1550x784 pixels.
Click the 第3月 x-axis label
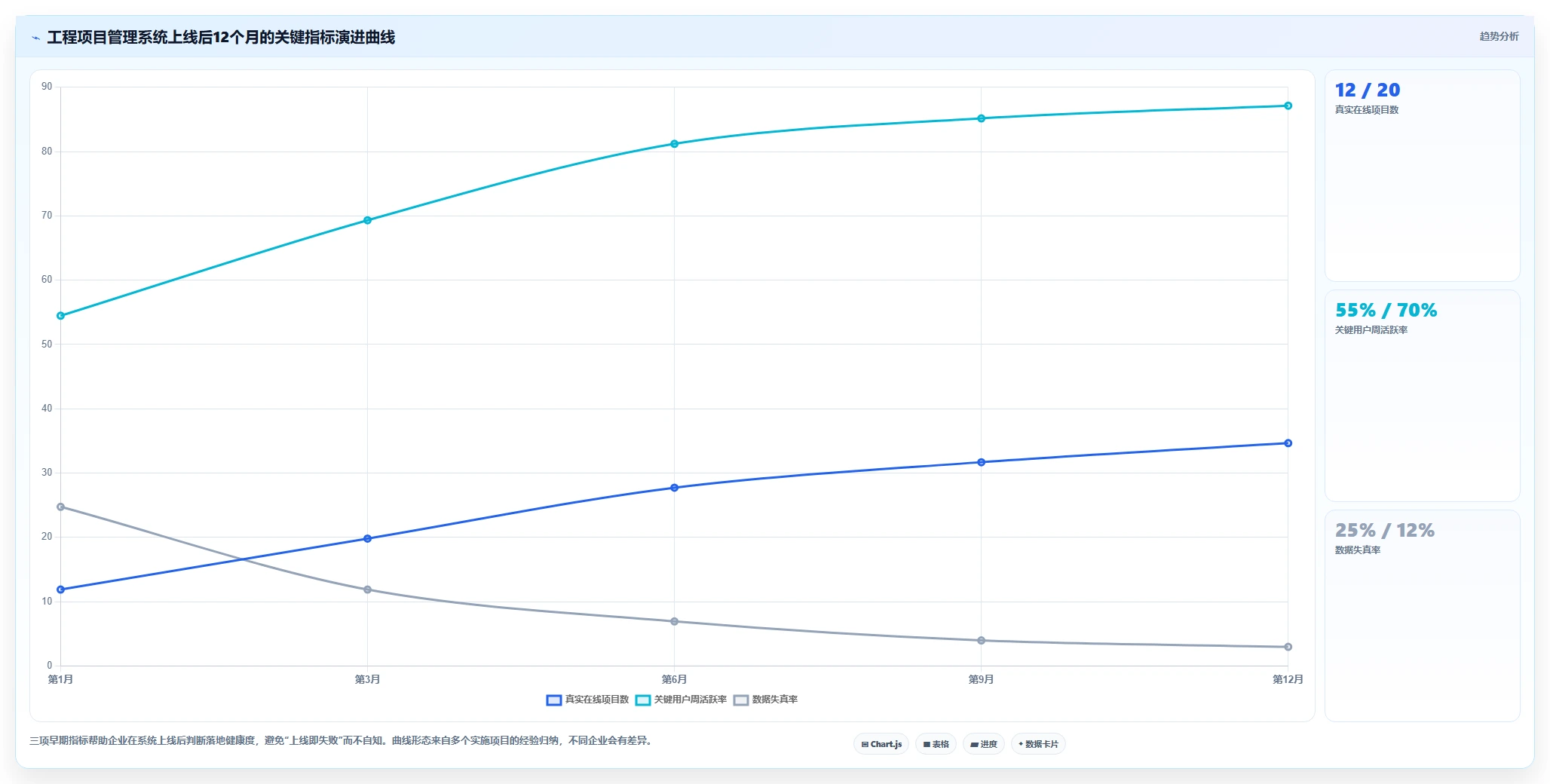pos(368,679)
